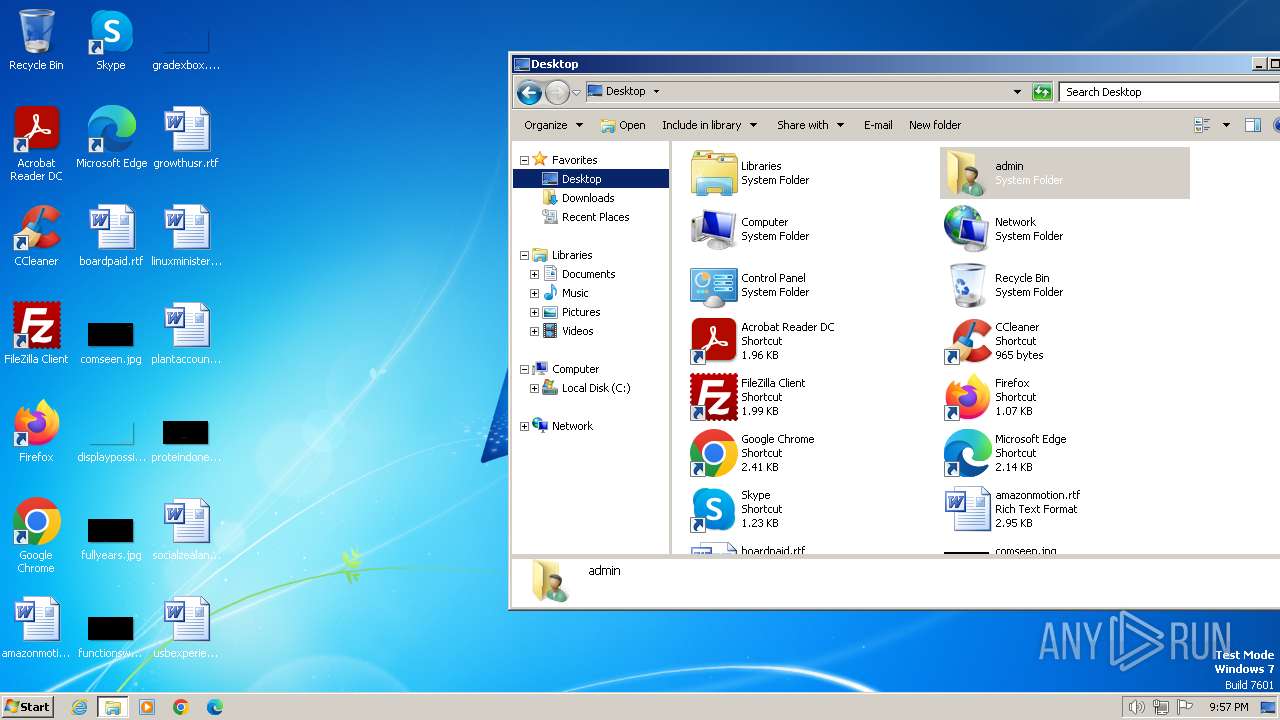Click the Skype desktop shortcut
The width and height of the screenshot is (1280, 720).
[x=111, y=40]
